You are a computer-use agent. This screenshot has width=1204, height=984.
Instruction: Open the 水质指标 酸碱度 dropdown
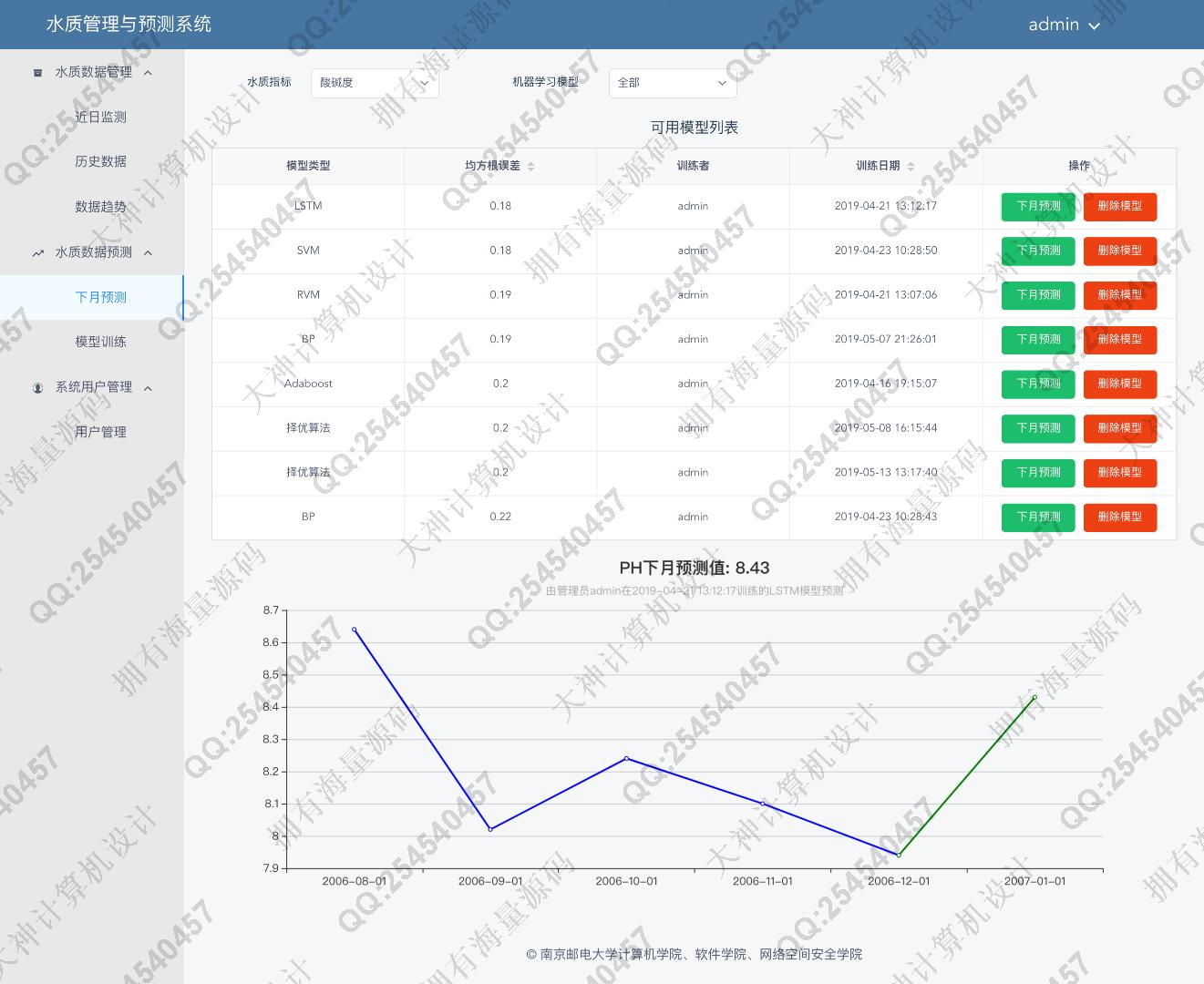point(375,83)
